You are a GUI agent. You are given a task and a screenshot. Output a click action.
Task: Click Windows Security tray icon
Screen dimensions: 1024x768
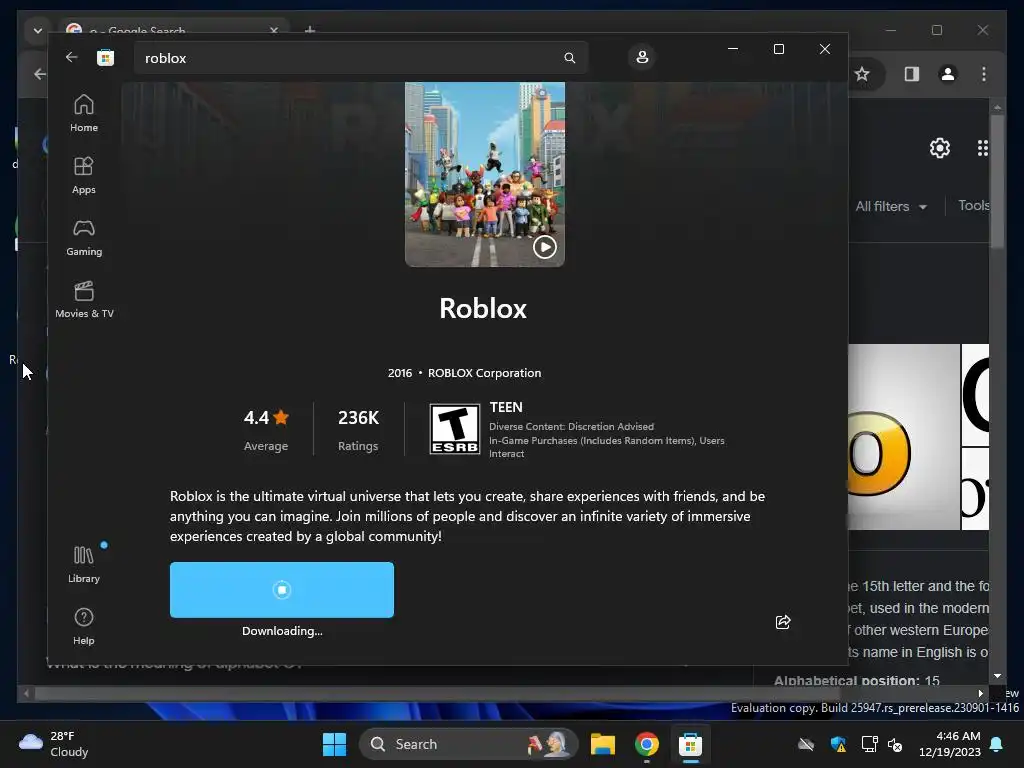pos(838,744)
